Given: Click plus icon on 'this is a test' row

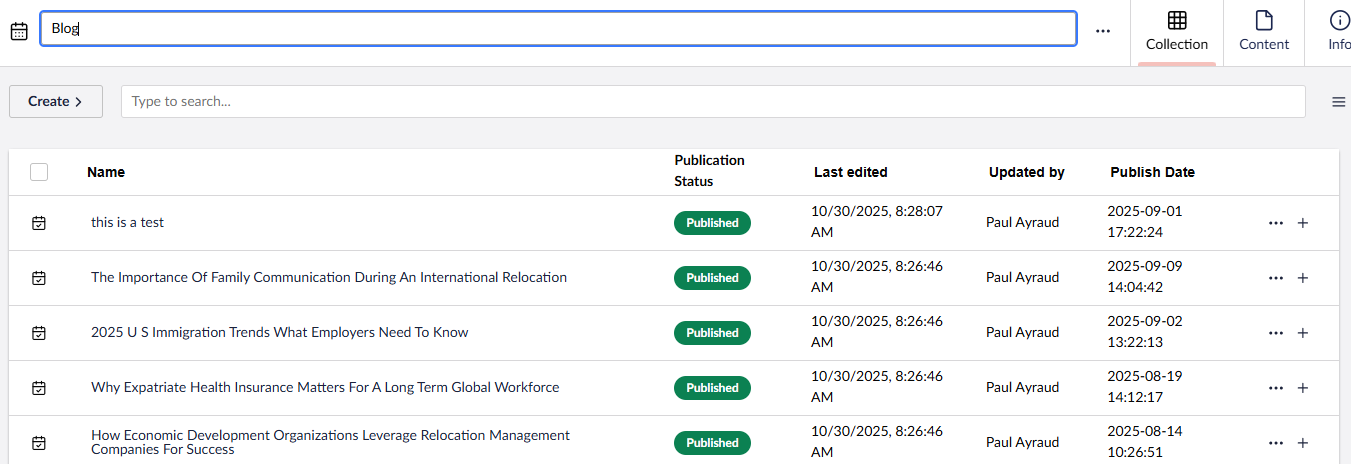Looking at the screenshot, I should 1302,223.
